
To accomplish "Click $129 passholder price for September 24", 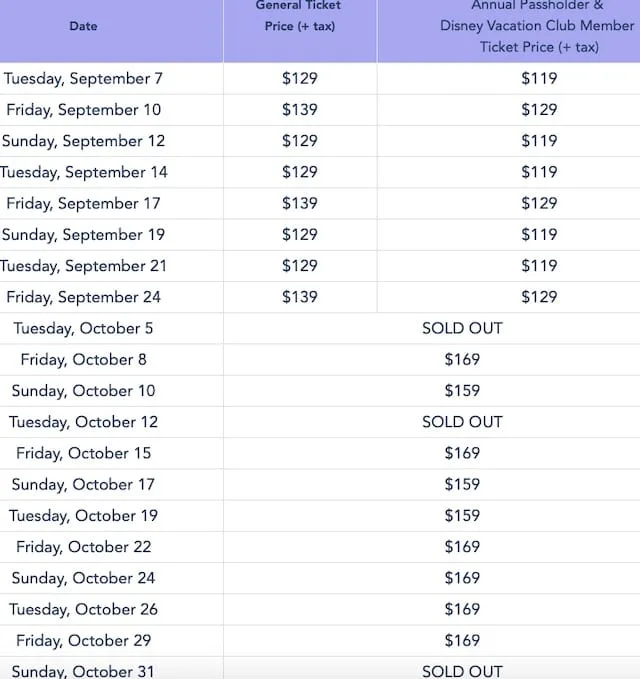I will (539, 297).
